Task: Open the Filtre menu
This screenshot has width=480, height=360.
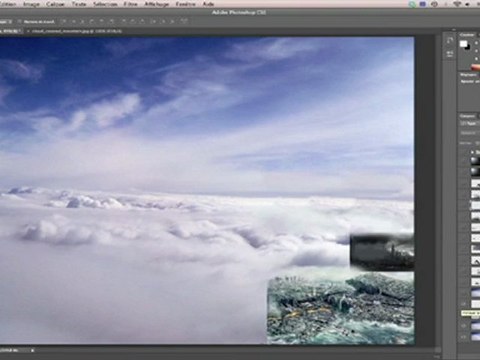Action: (130, 4)
